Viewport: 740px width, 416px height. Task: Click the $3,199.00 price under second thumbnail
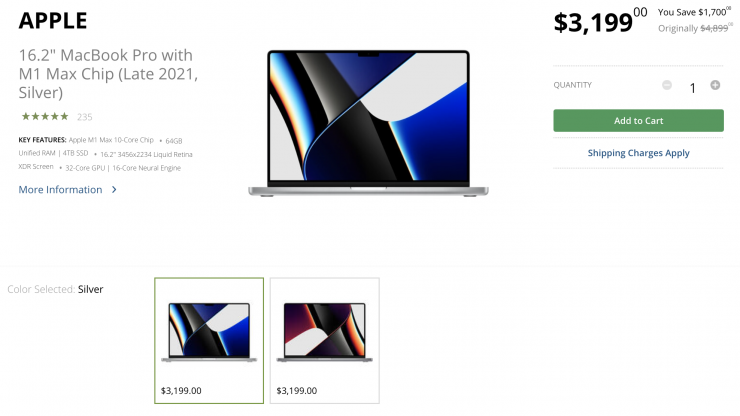(297, 391)
